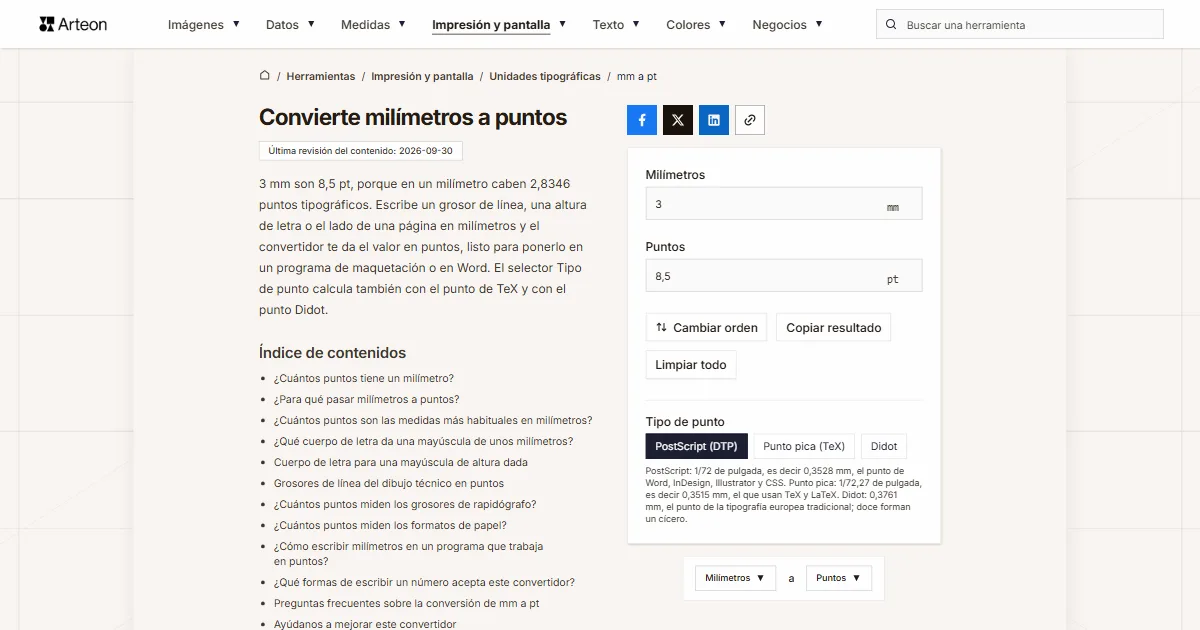Click the Arteon logo
The height and width of the screenshot is (630, 1200).
tap(73, 24)
